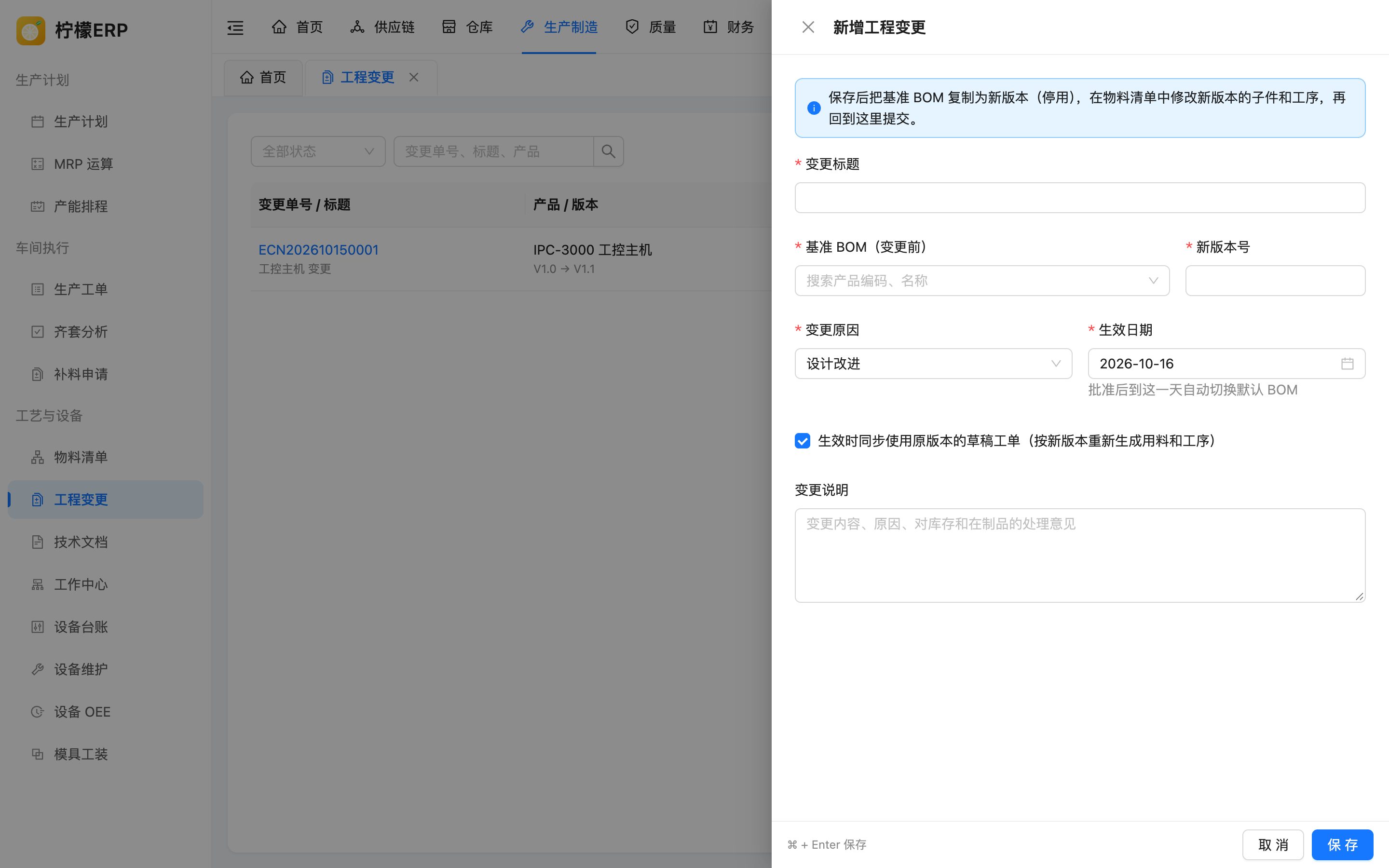Viewport: 1389px width, 868px height.
Task: Switch to 仓库 in the top navigation
Action: (467, 27)
